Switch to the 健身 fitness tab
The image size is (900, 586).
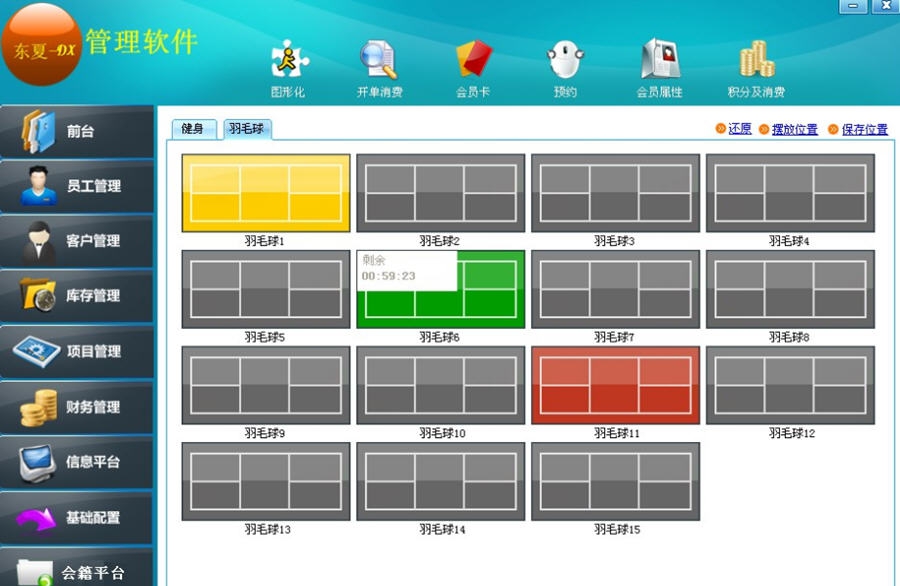click(x=193, y=129)
